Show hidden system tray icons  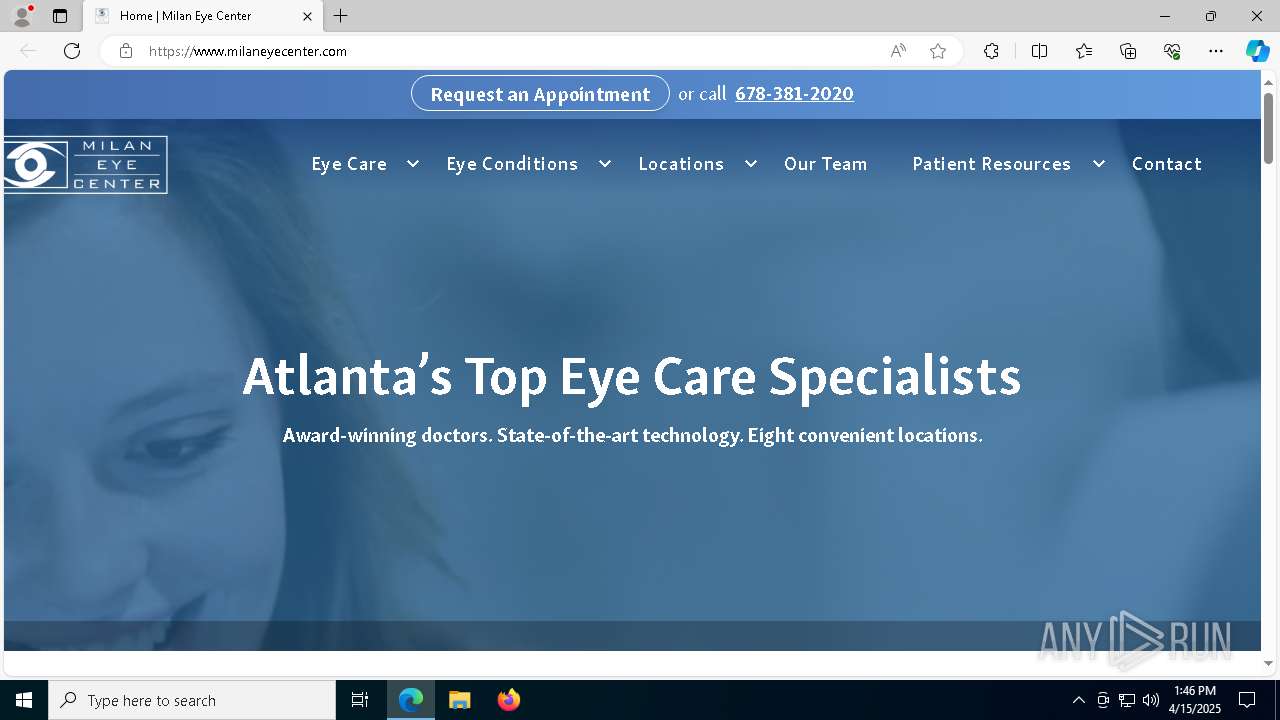[x=1078, y=700]
